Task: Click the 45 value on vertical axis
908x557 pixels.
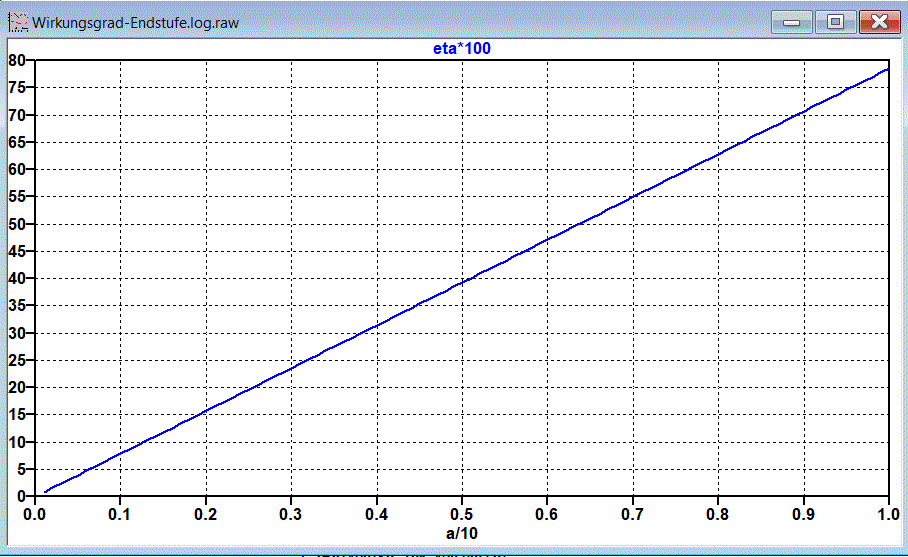Action: 16,251
